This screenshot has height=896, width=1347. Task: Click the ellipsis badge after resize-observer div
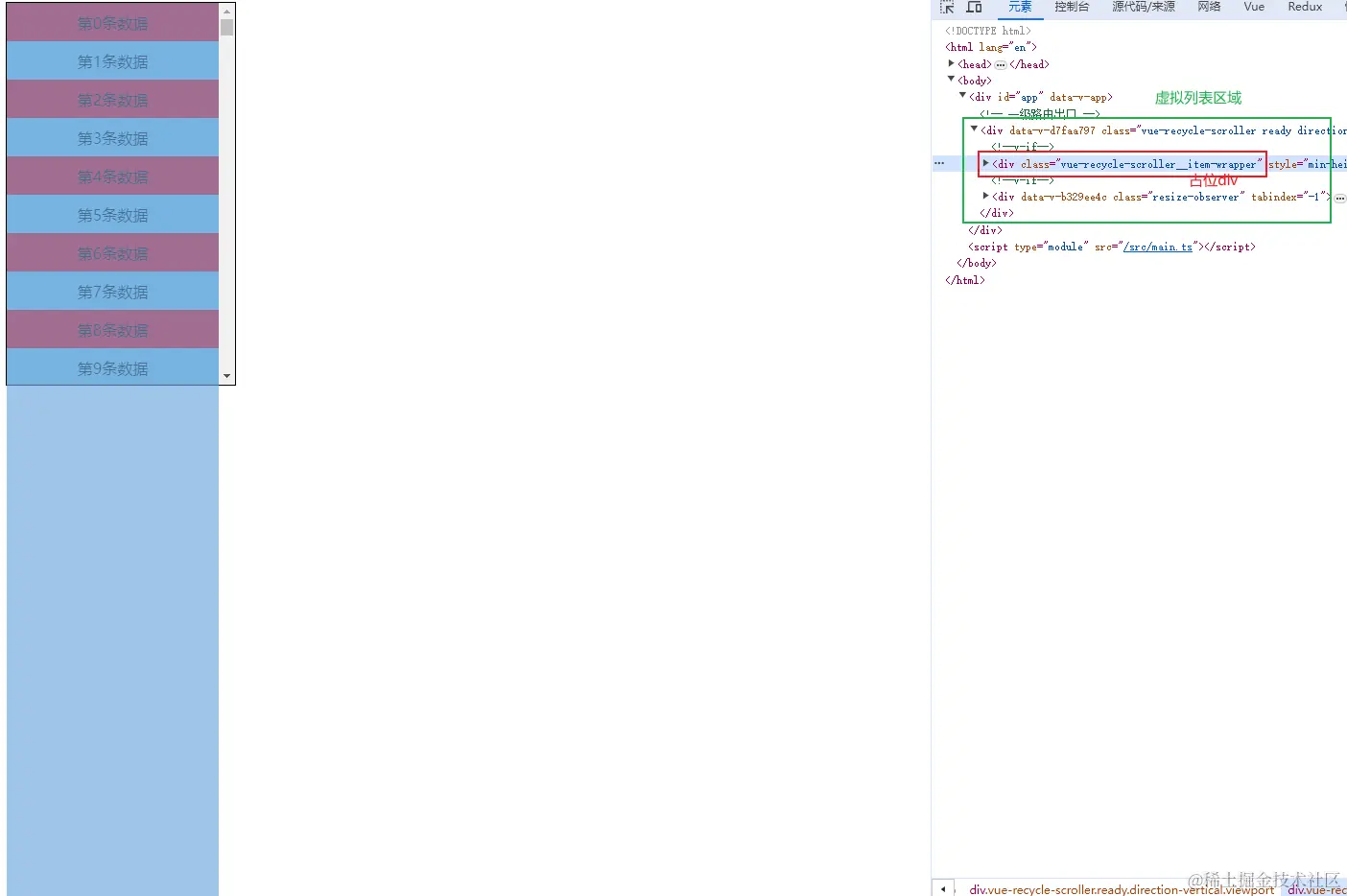[1340, 198]
